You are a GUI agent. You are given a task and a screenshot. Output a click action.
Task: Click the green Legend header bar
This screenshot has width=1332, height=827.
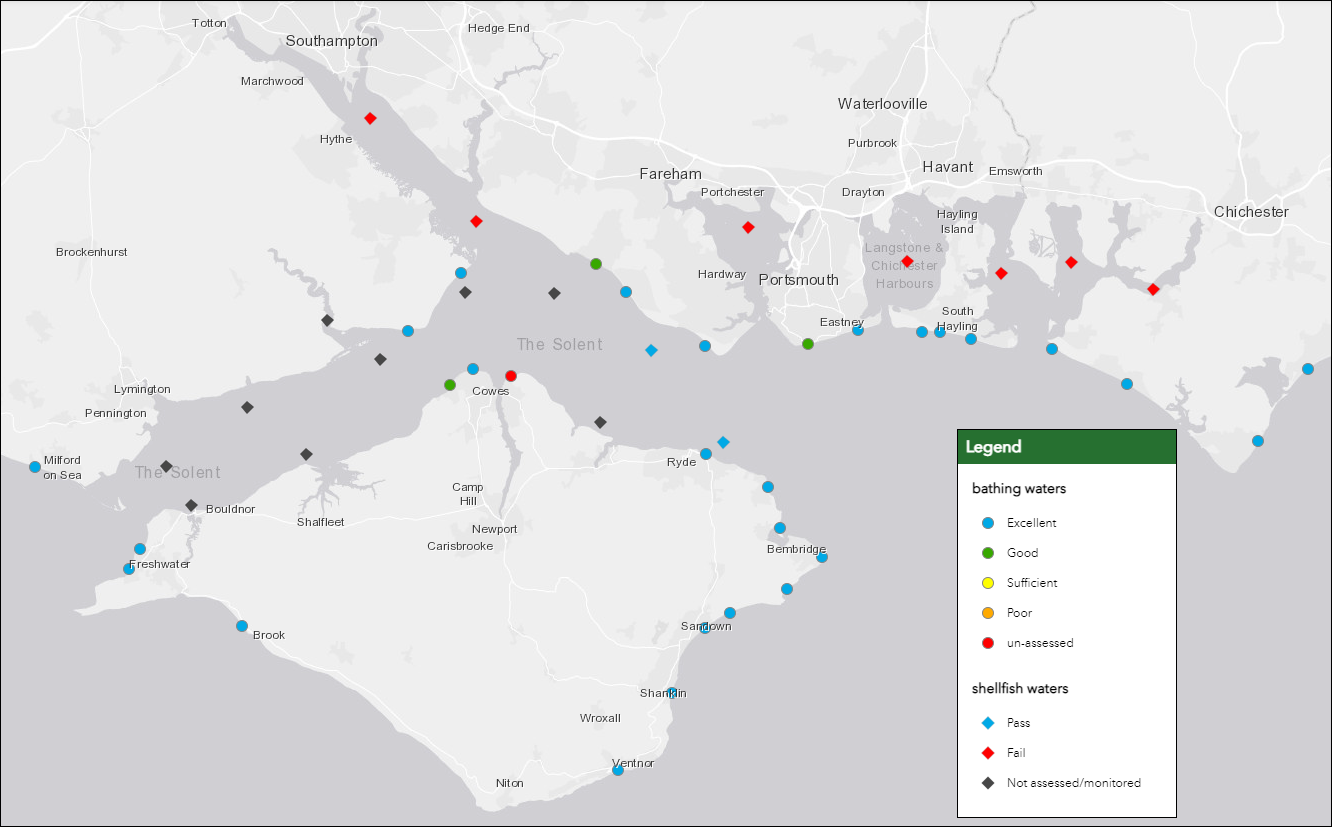click(x=1066, y=447)
